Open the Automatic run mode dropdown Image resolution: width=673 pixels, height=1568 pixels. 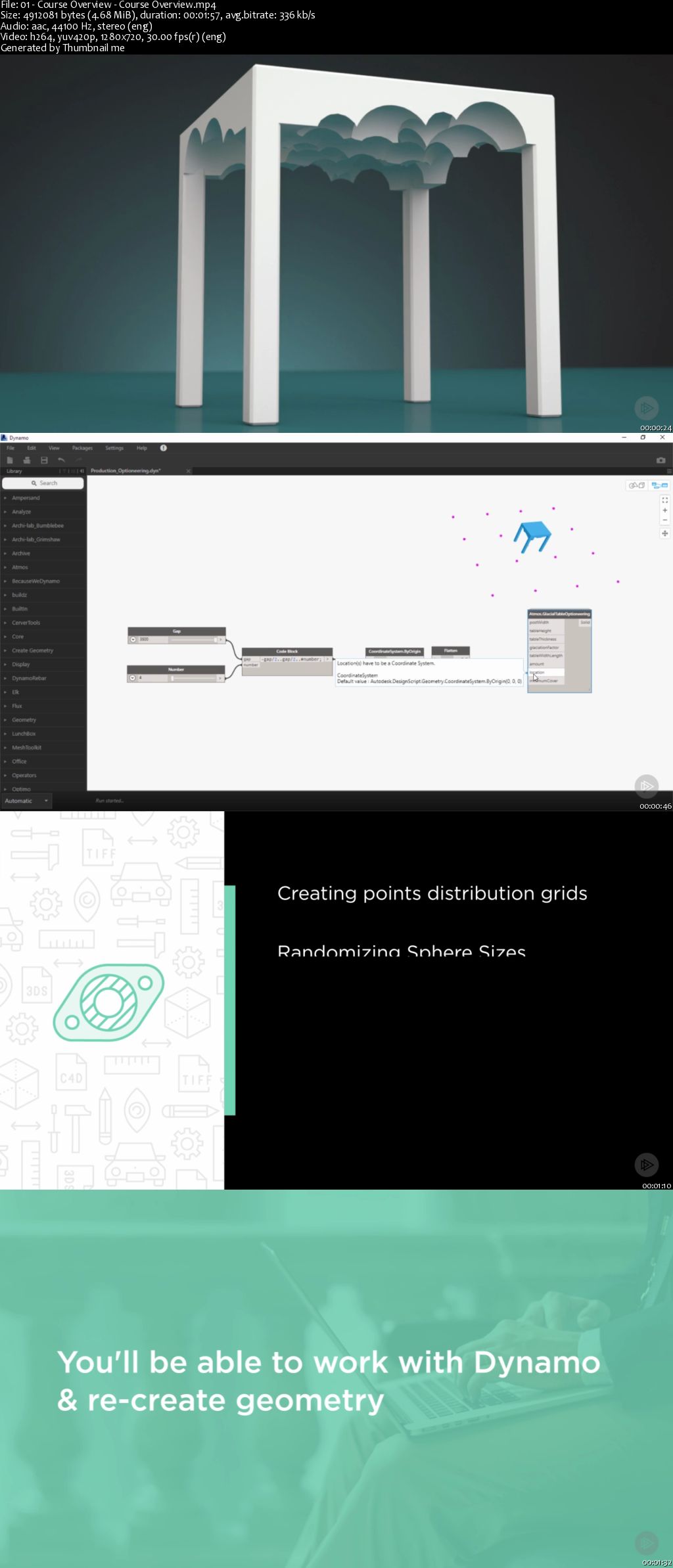pos(26,801)
